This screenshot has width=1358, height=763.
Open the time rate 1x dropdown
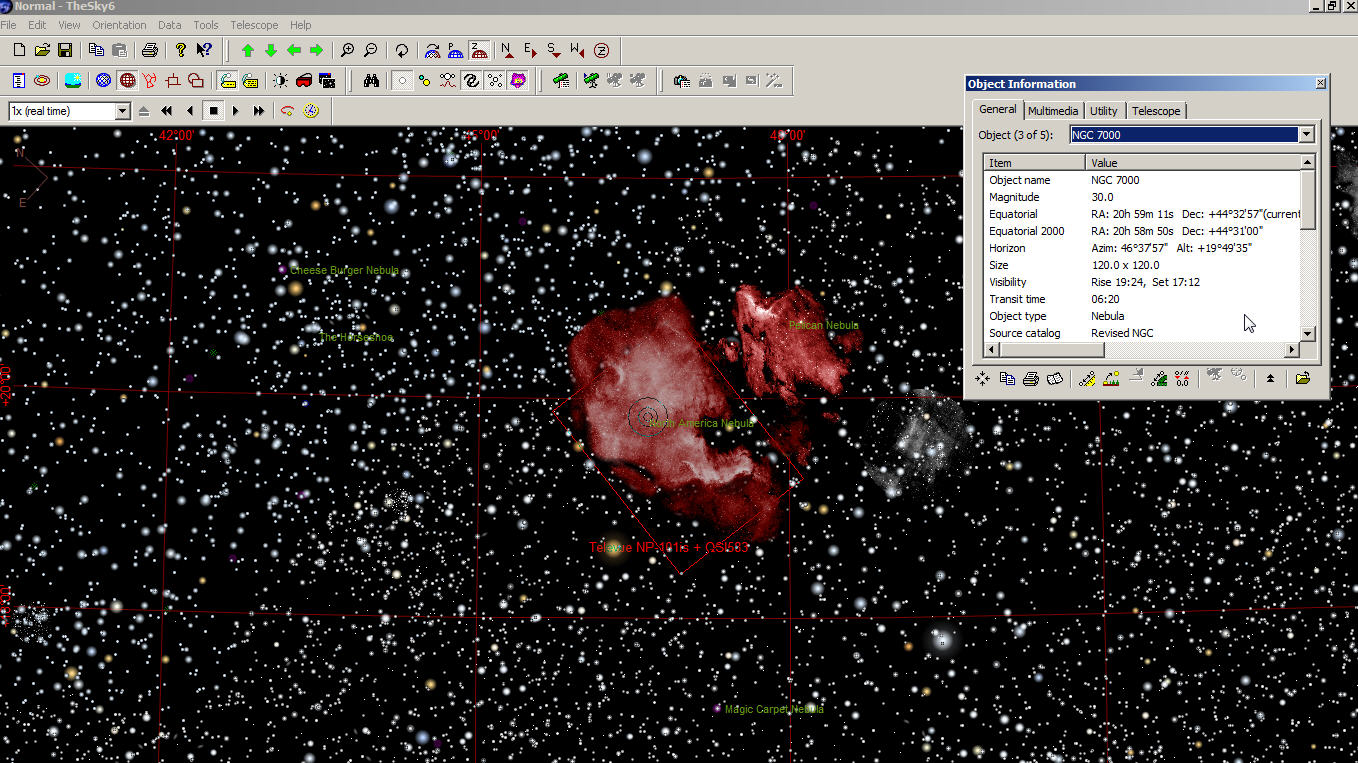pos(122,111)
